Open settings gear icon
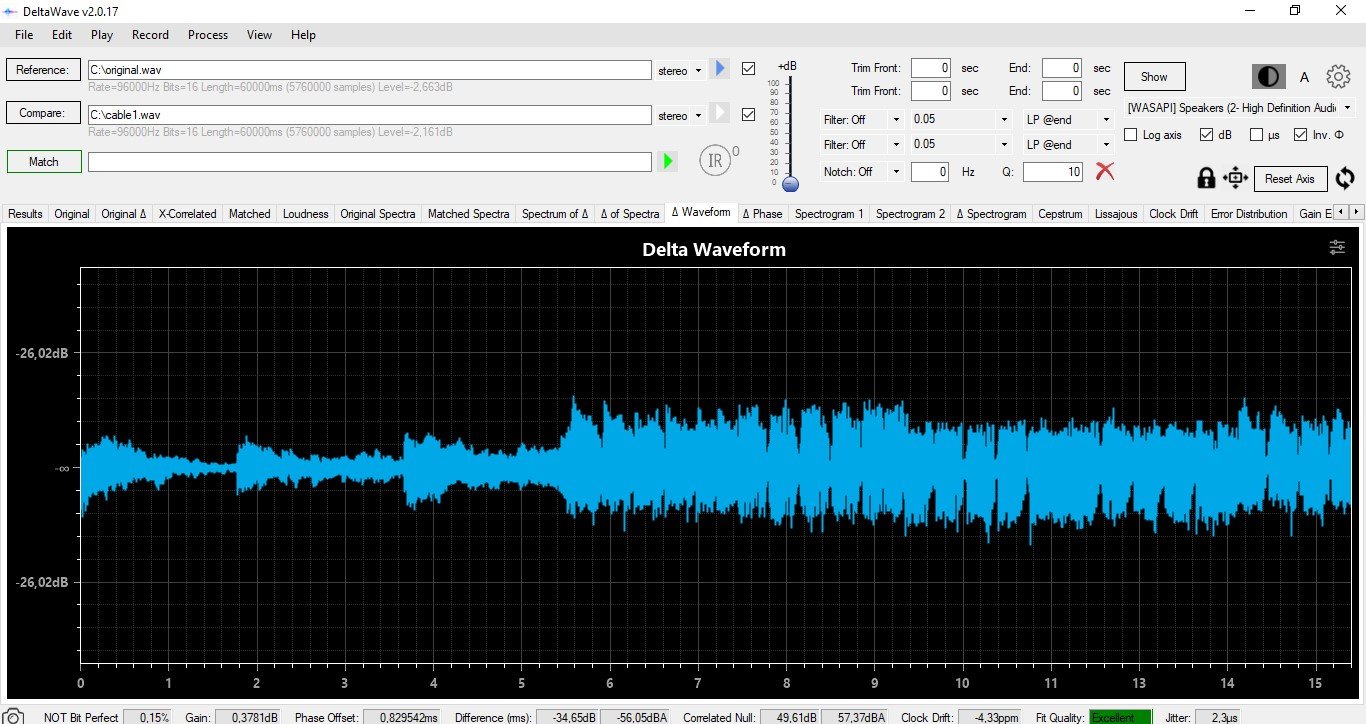 [1338, 76]
